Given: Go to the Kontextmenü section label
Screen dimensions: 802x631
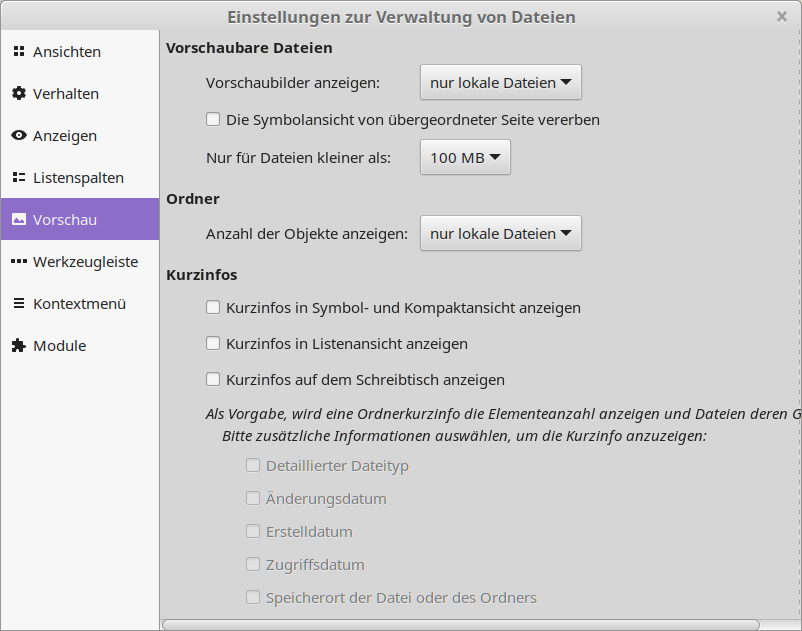Looking at the screenshot, I should click(x=80, y=304).
